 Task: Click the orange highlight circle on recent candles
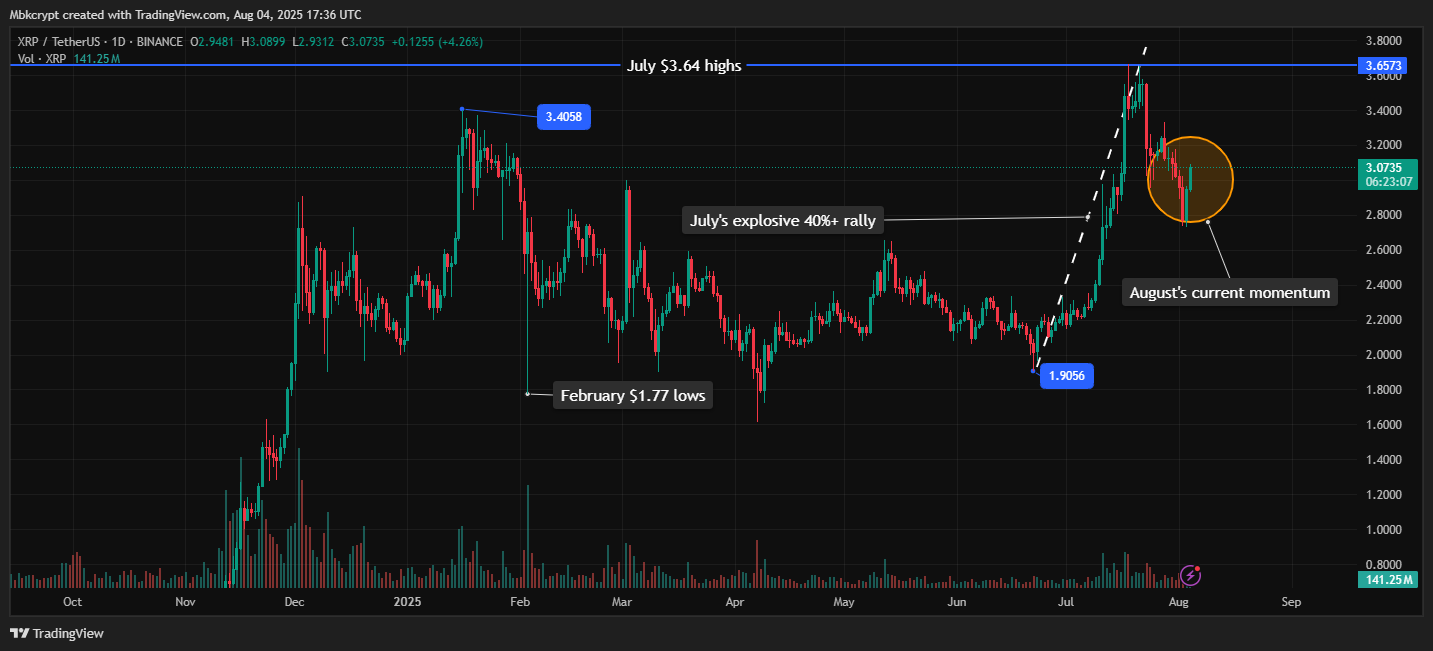[x=1190, y=179]
